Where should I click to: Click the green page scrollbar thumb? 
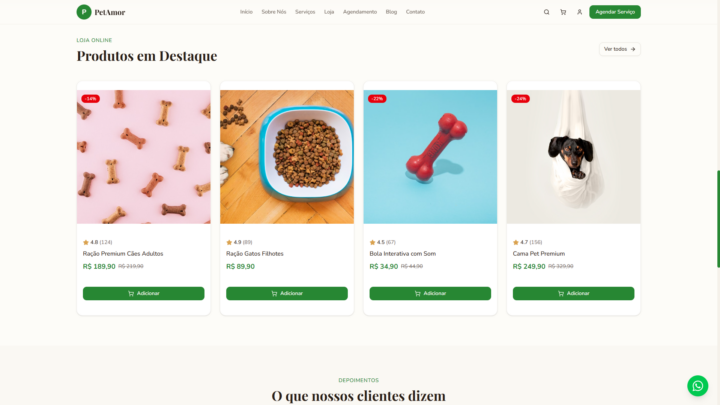[x=718, y=219]
